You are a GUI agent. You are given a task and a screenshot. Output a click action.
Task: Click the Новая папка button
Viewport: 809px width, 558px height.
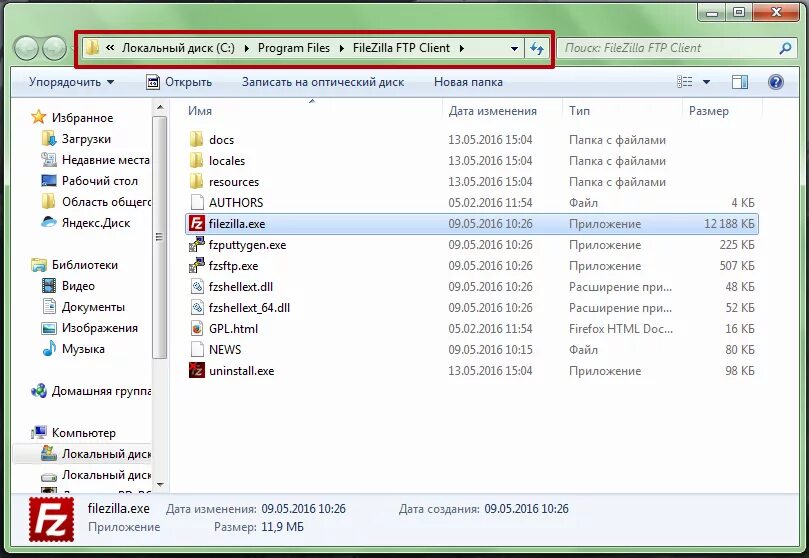468,82
